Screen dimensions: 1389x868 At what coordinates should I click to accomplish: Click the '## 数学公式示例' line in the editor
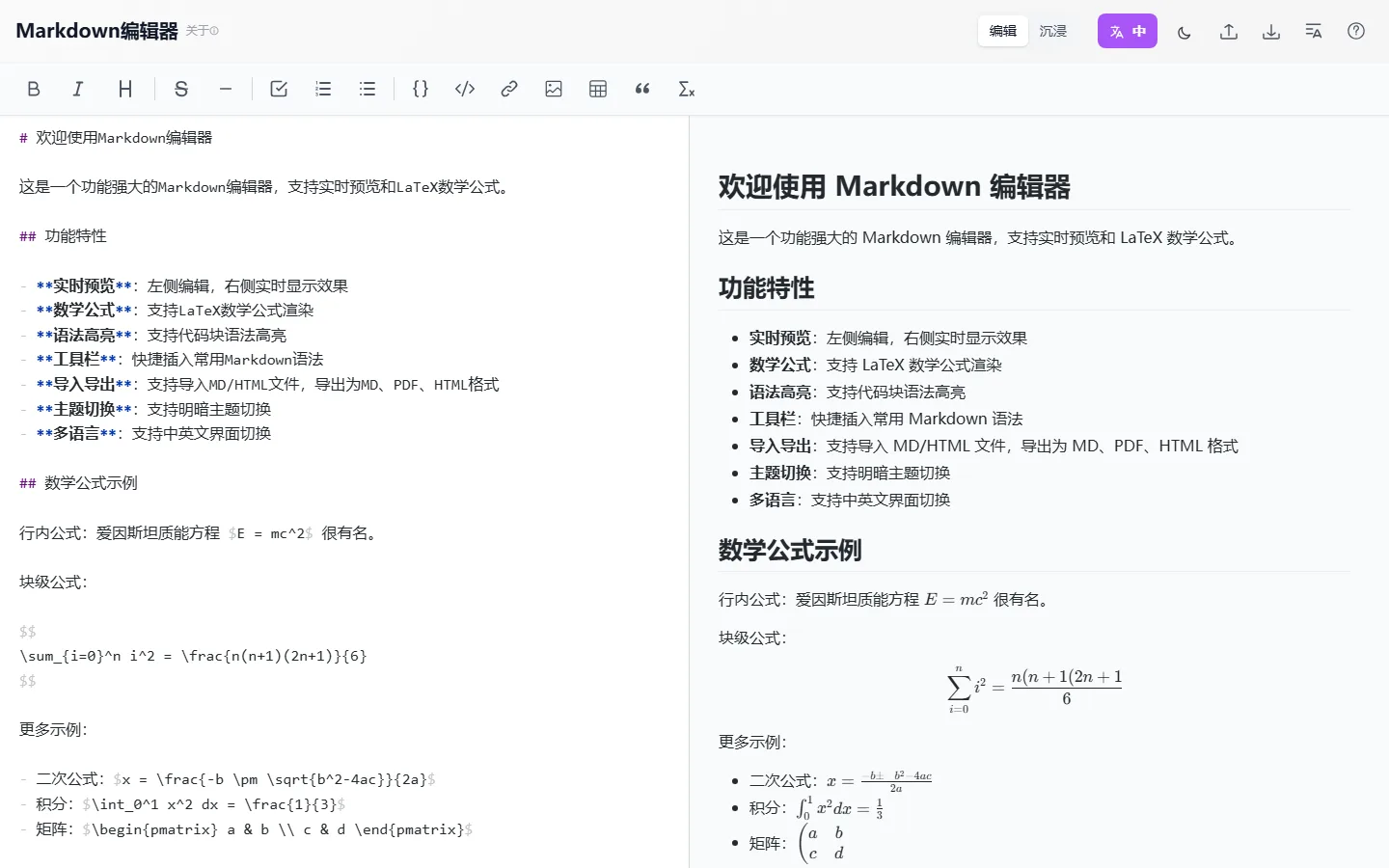click(x=78, y=483)
